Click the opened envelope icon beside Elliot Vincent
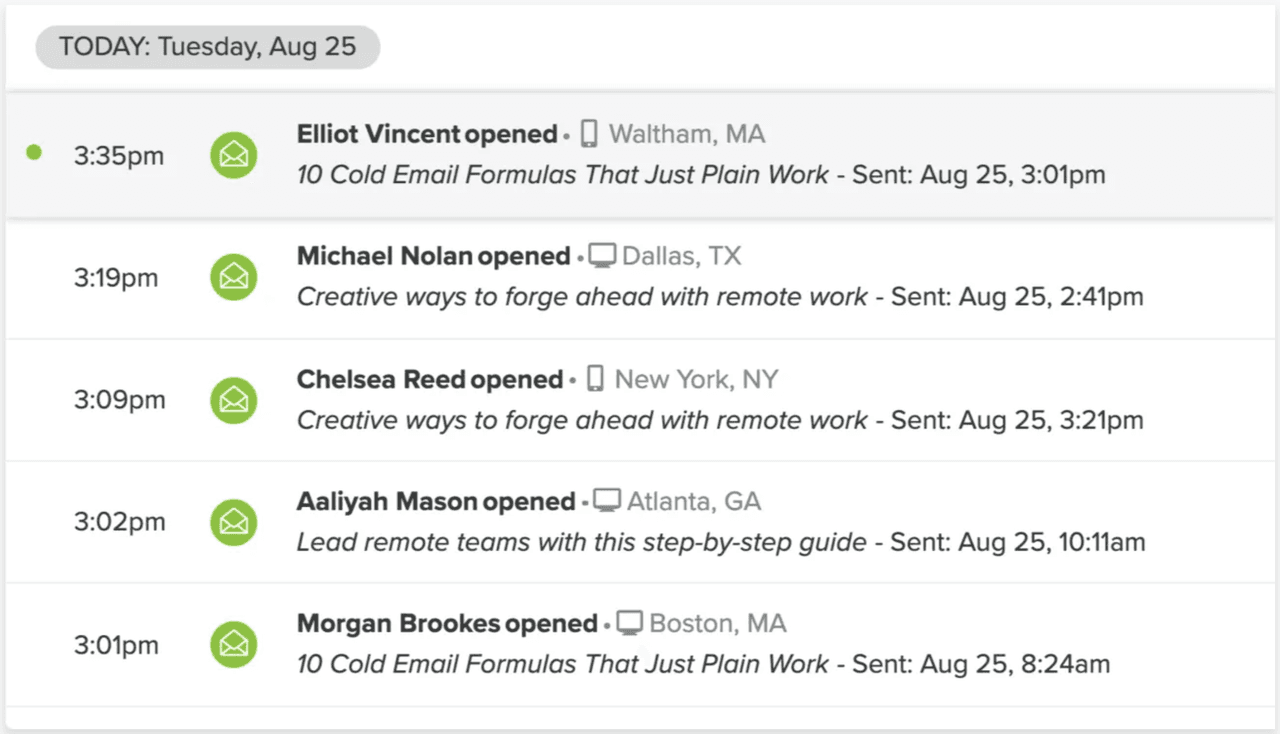Screen dimensions: 1280x734 [233, 155]
